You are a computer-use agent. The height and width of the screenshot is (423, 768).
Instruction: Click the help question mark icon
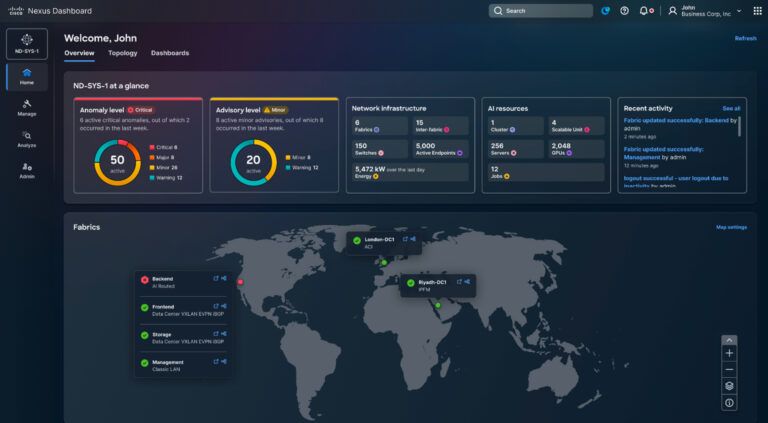click(625, 11)
